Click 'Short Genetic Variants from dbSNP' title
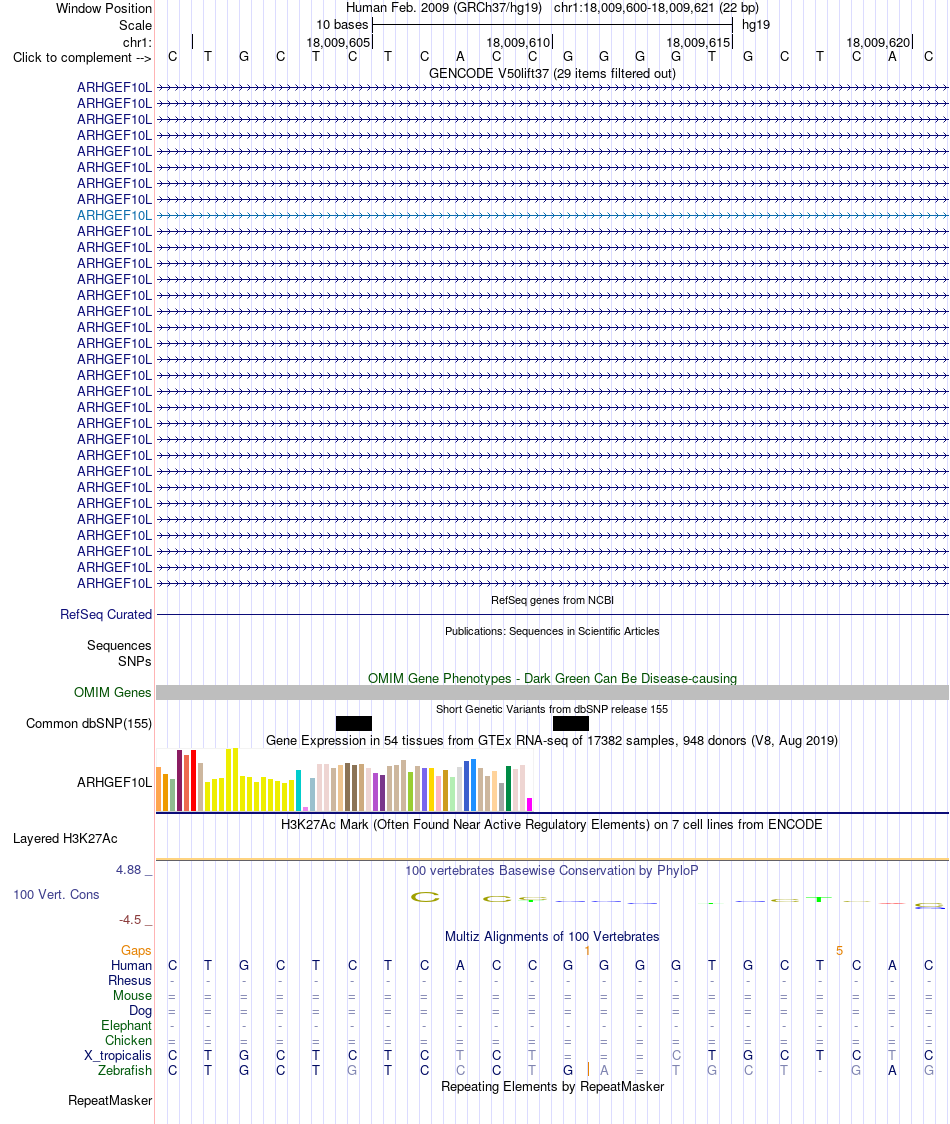The image size is (950, 1124). 552,709
